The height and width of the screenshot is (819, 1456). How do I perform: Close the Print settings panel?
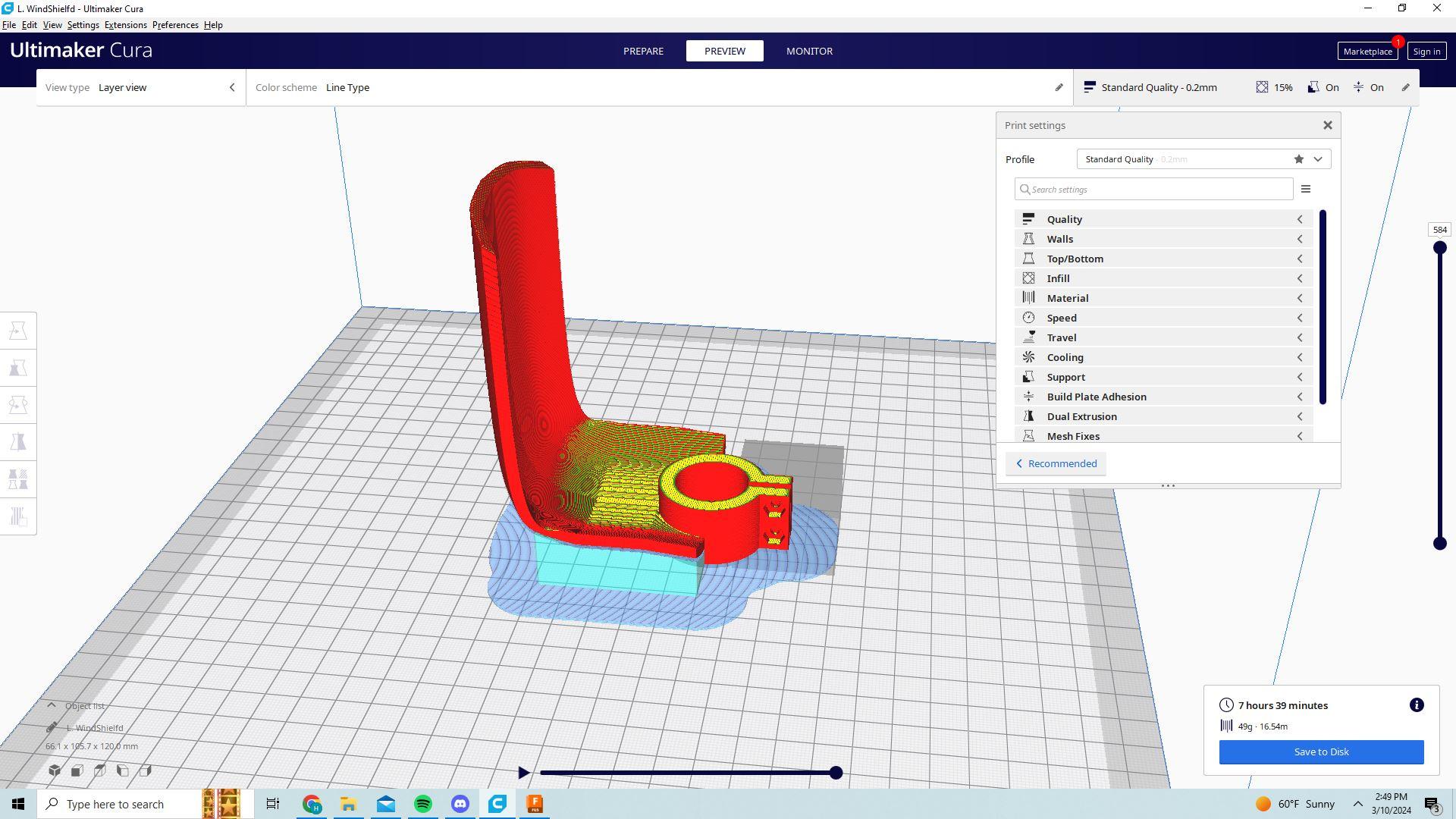(1328, 125)
